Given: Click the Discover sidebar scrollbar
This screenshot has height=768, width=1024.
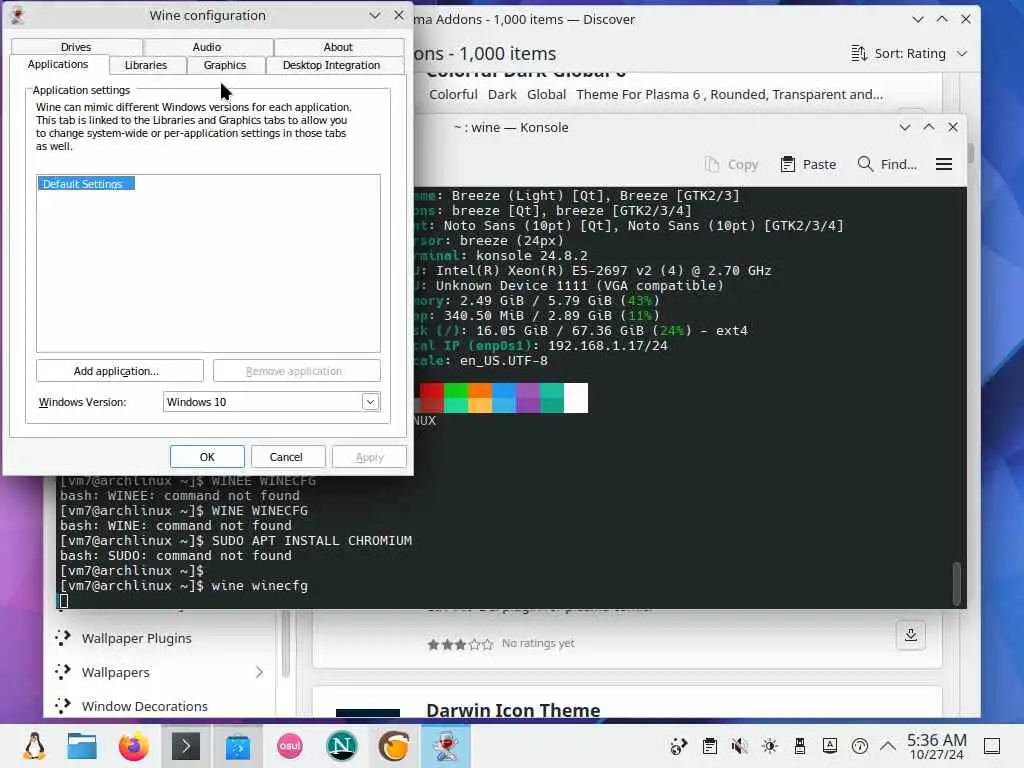Looking at the screenshot, I should (285, 643).
